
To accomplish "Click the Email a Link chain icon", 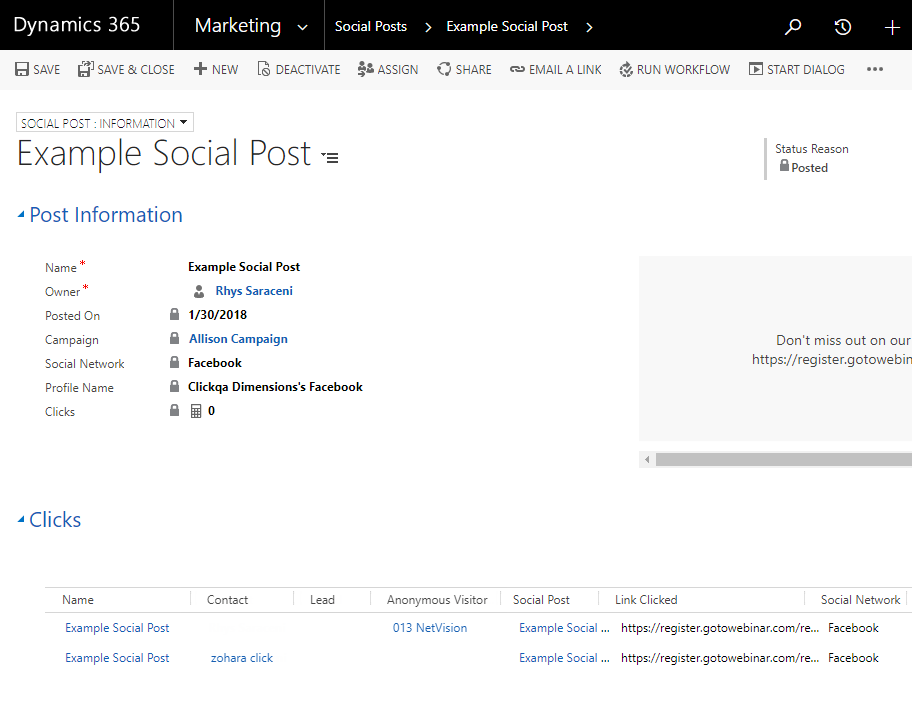I will 517,69.
